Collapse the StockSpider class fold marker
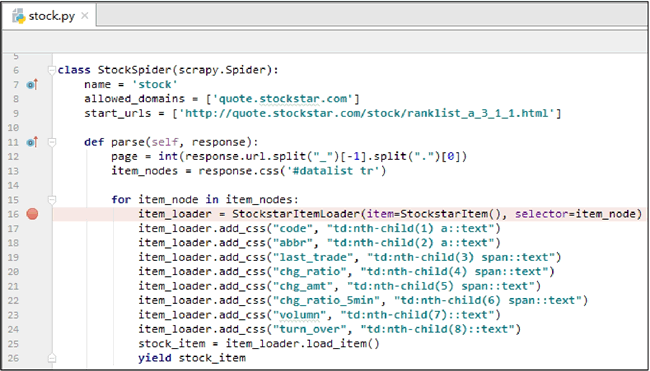 [x=51, y=70]
